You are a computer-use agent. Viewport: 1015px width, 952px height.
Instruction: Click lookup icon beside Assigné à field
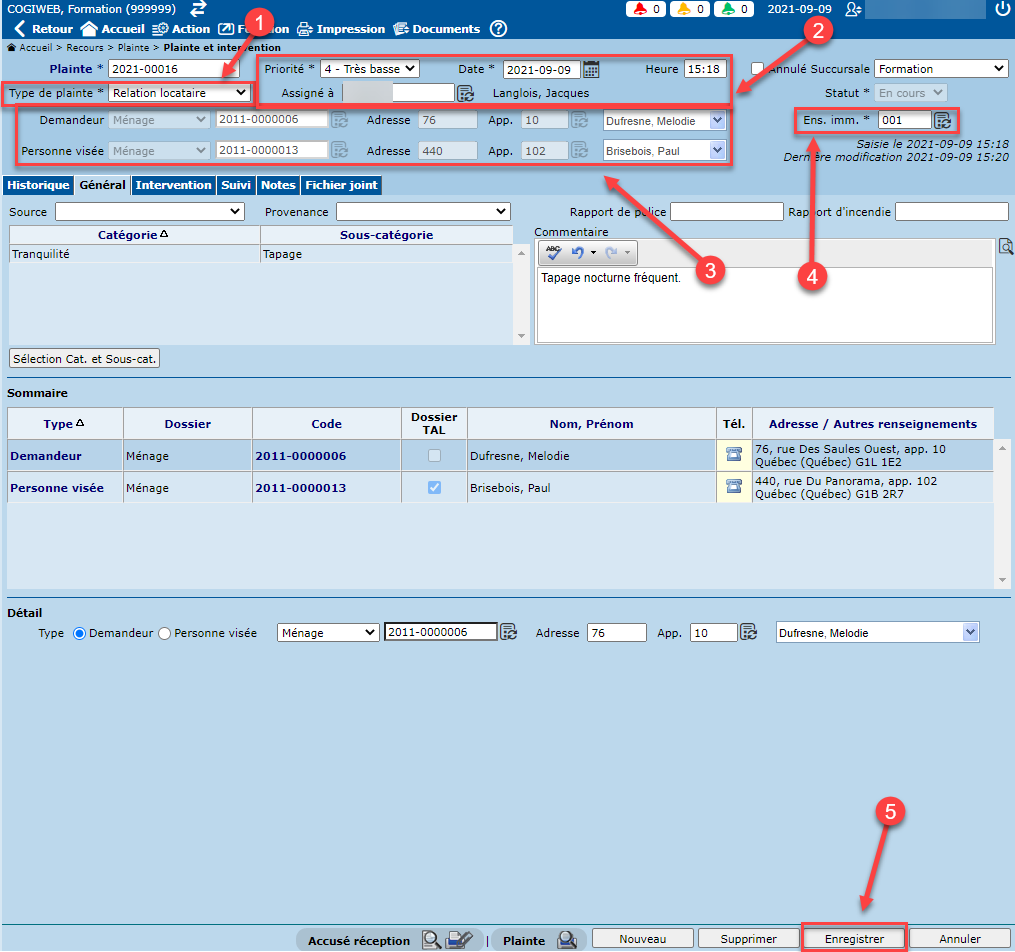(465, 94)
